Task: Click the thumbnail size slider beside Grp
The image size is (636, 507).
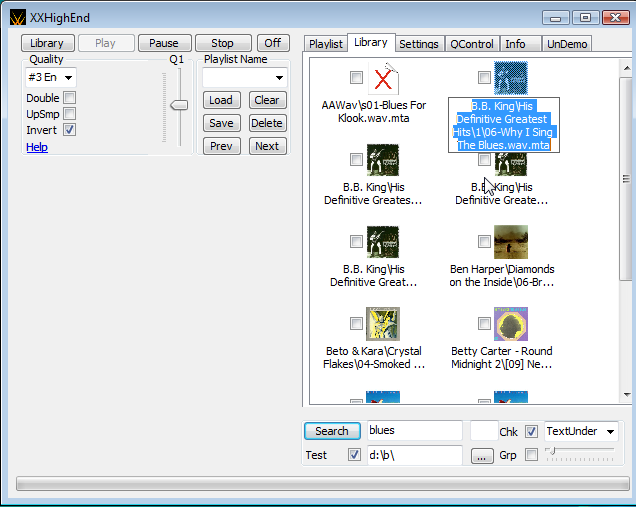Action: 580,451
